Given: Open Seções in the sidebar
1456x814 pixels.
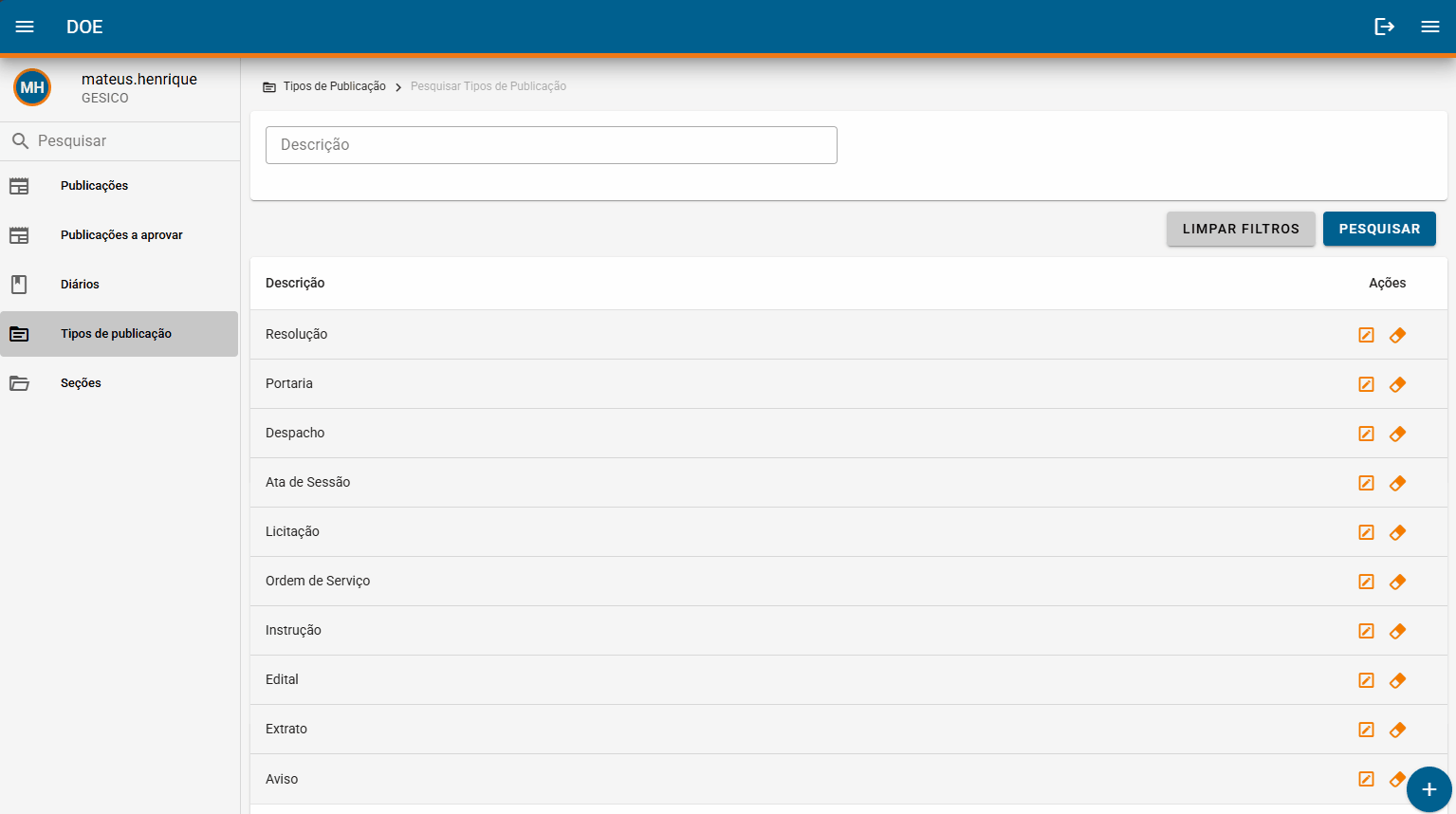Looking at the screenshot, I should click(120, 383).
